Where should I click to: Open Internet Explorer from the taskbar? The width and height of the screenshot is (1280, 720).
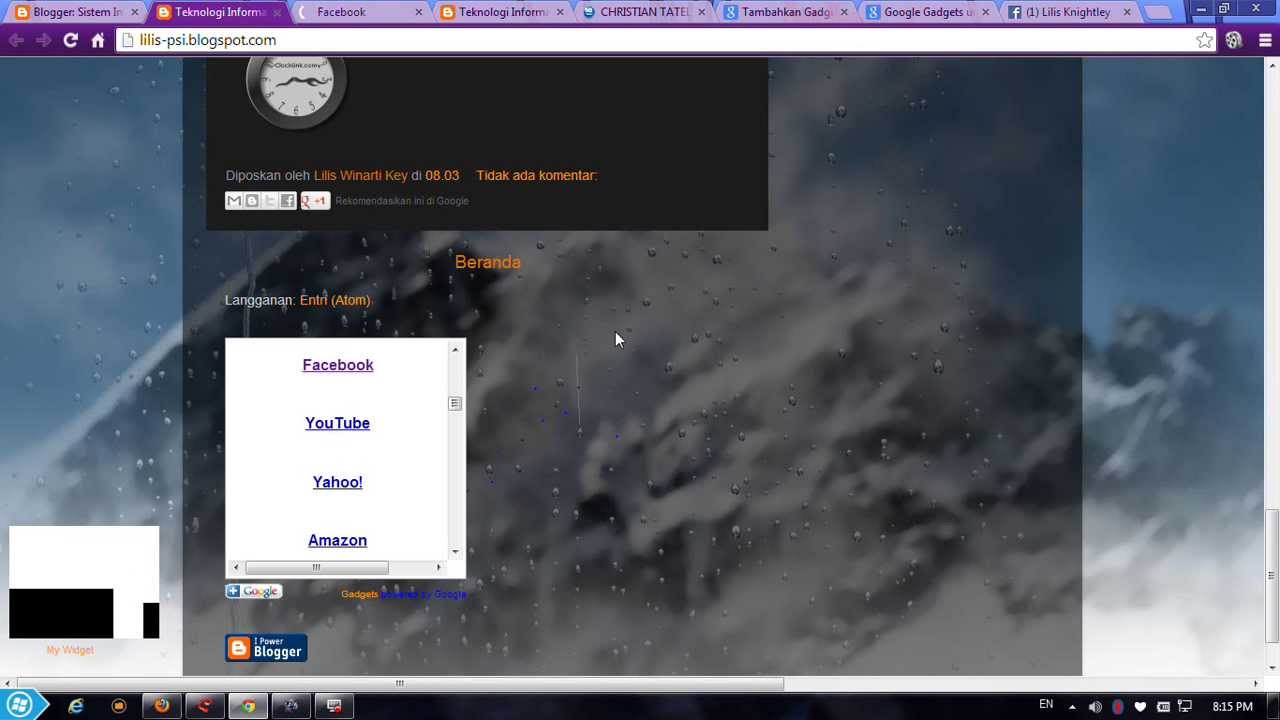(x=76, y=706)
